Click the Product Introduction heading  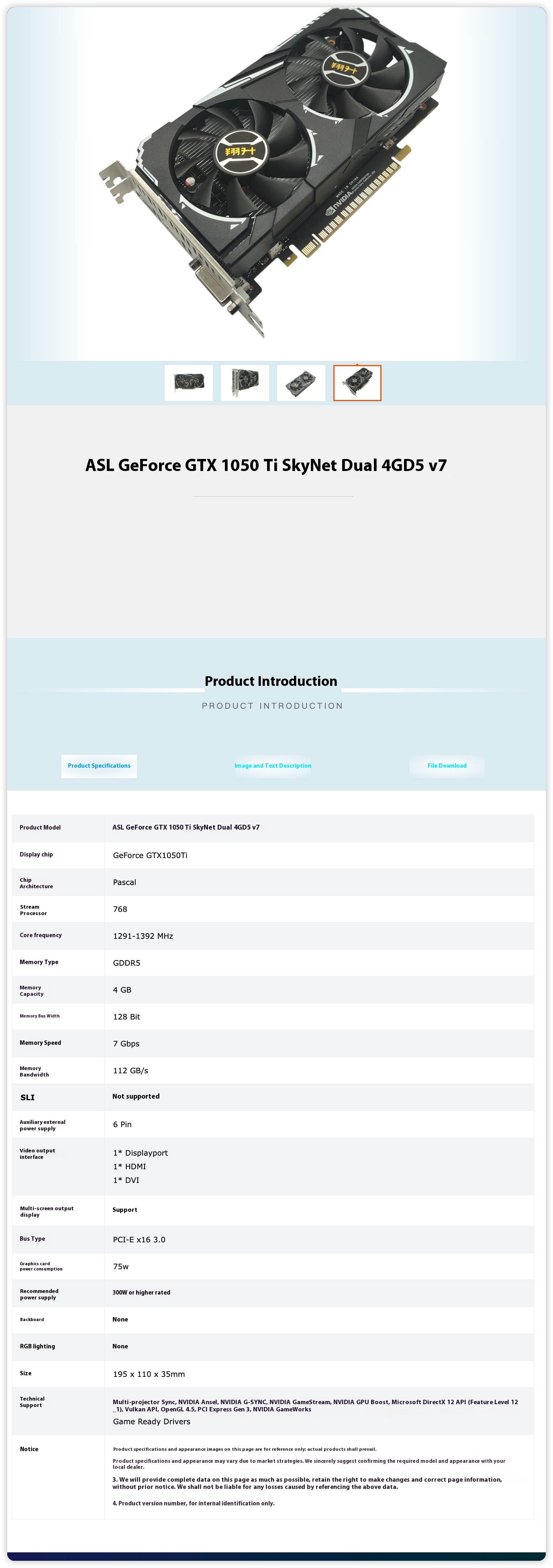point(271,681)
